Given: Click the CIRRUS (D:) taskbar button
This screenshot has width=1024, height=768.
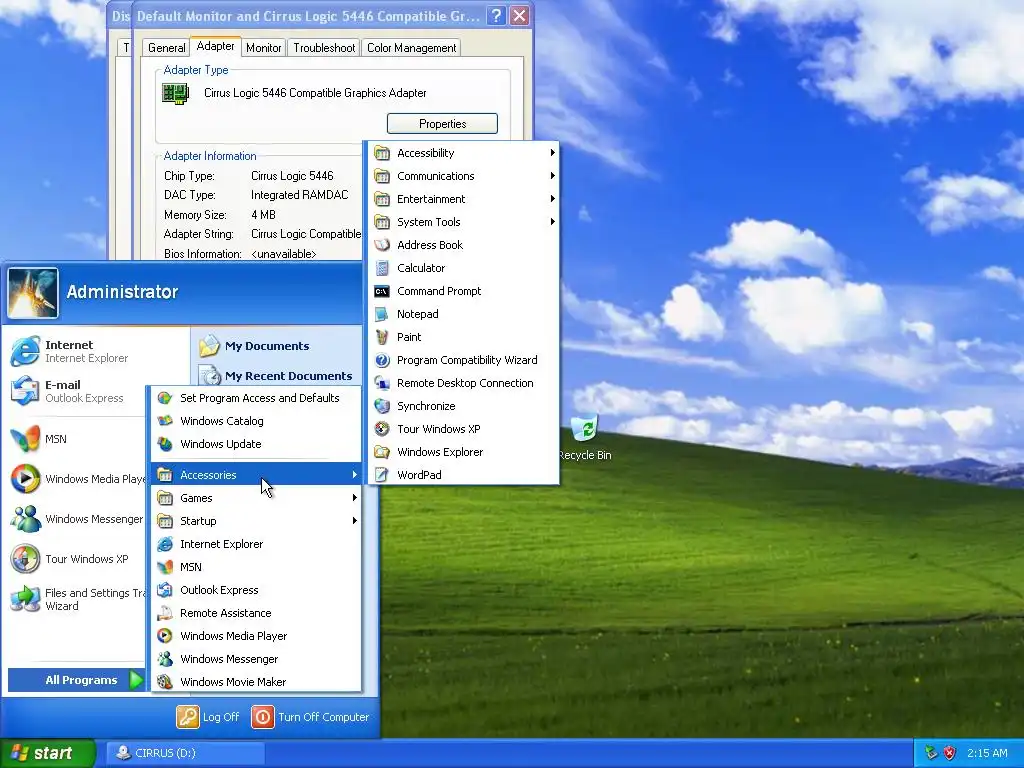Looking at the screenshot, I should click(x=185, y=753).
